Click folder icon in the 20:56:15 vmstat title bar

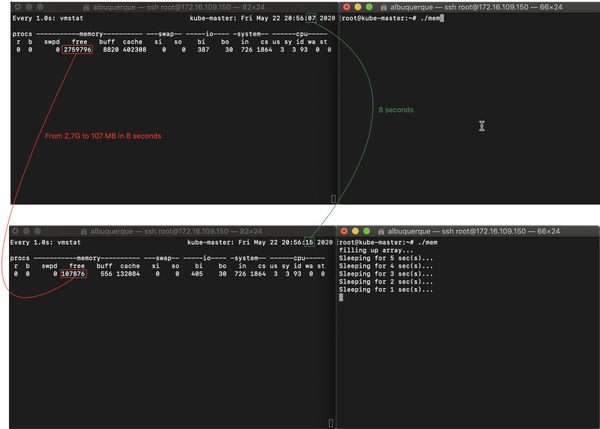coord(85,231)
